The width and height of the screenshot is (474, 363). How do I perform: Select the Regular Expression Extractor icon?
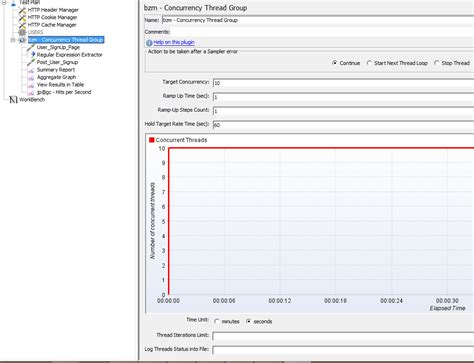(x=32, y=55)
